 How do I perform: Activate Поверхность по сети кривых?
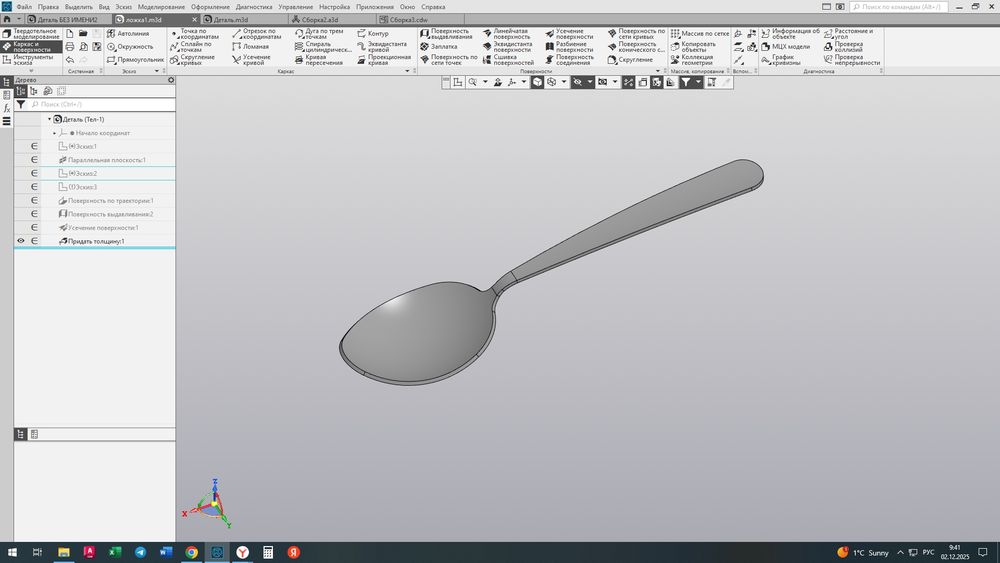click(636, 33)
